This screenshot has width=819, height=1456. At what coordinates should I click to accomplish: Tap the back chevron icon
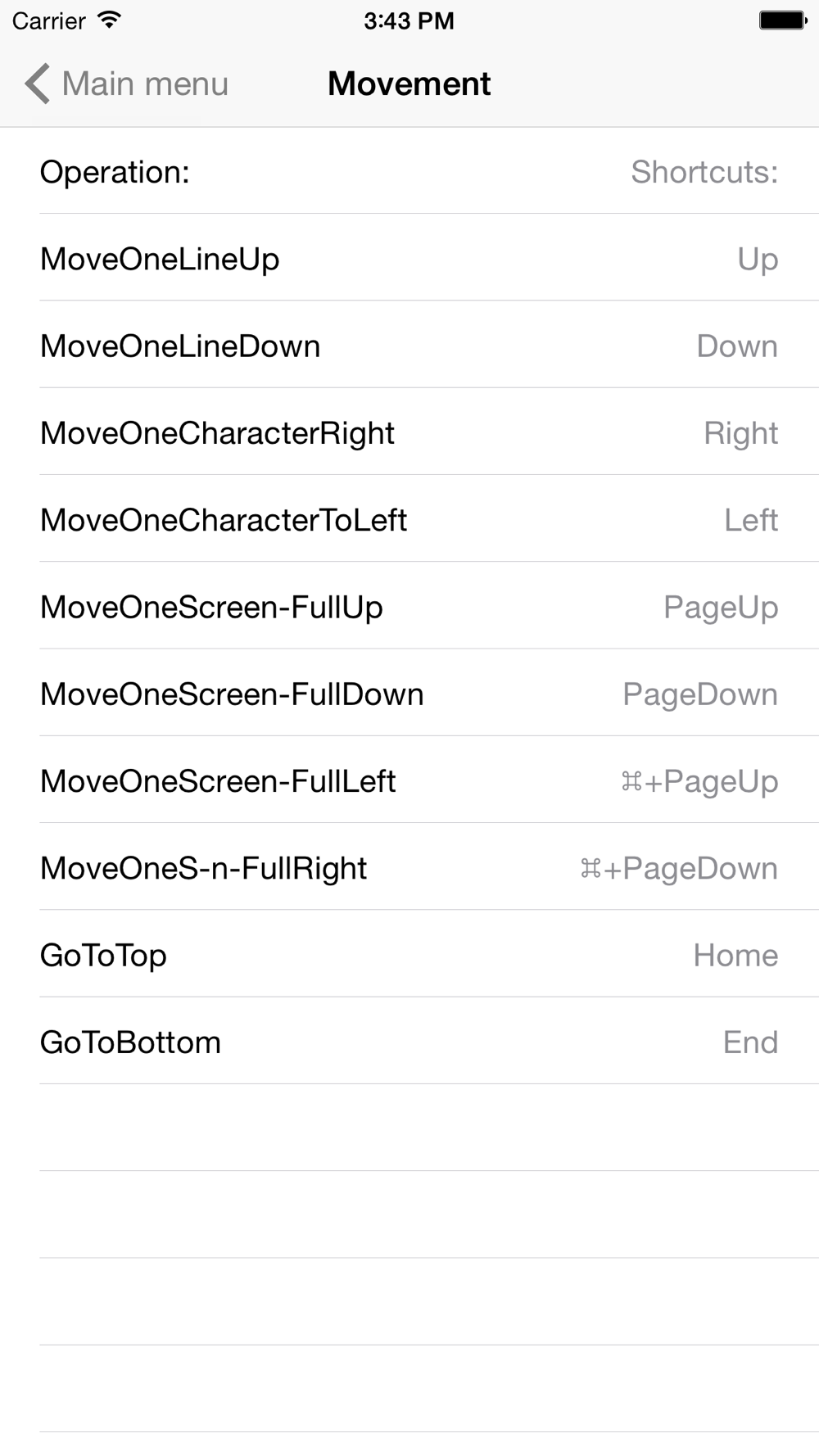37,84
